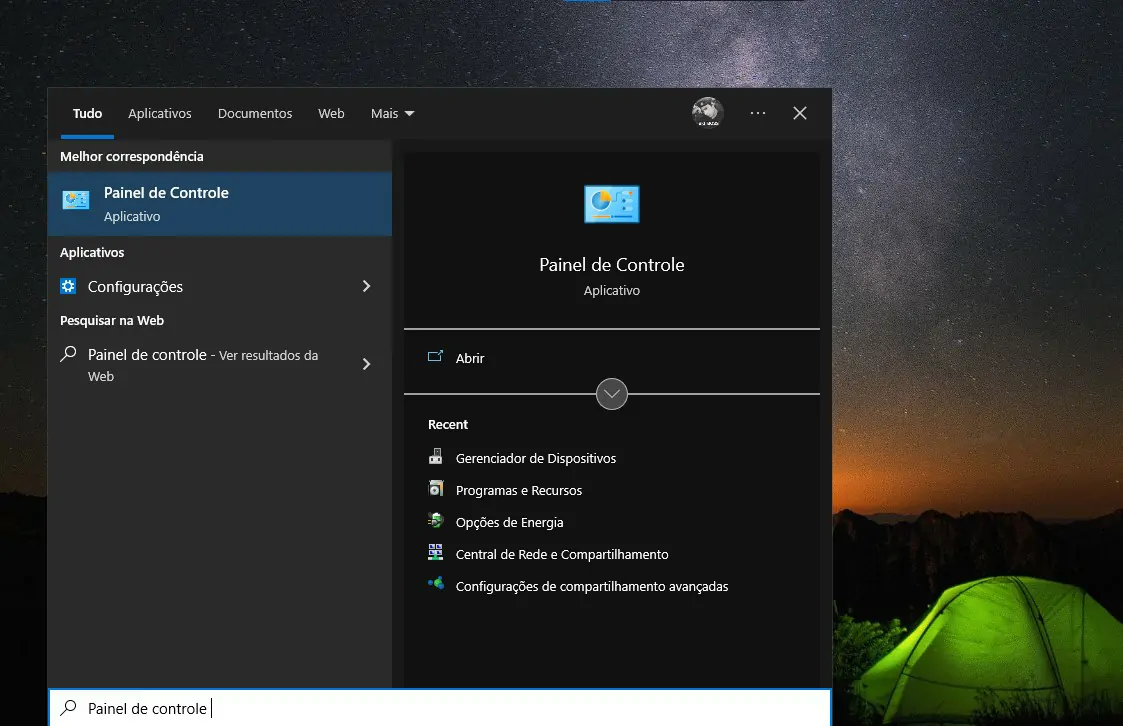The width and height of the screenshot is (1123, 726).
Task: Open Gerenciador de Dispositivos recent item
Action: click(536, 458)
